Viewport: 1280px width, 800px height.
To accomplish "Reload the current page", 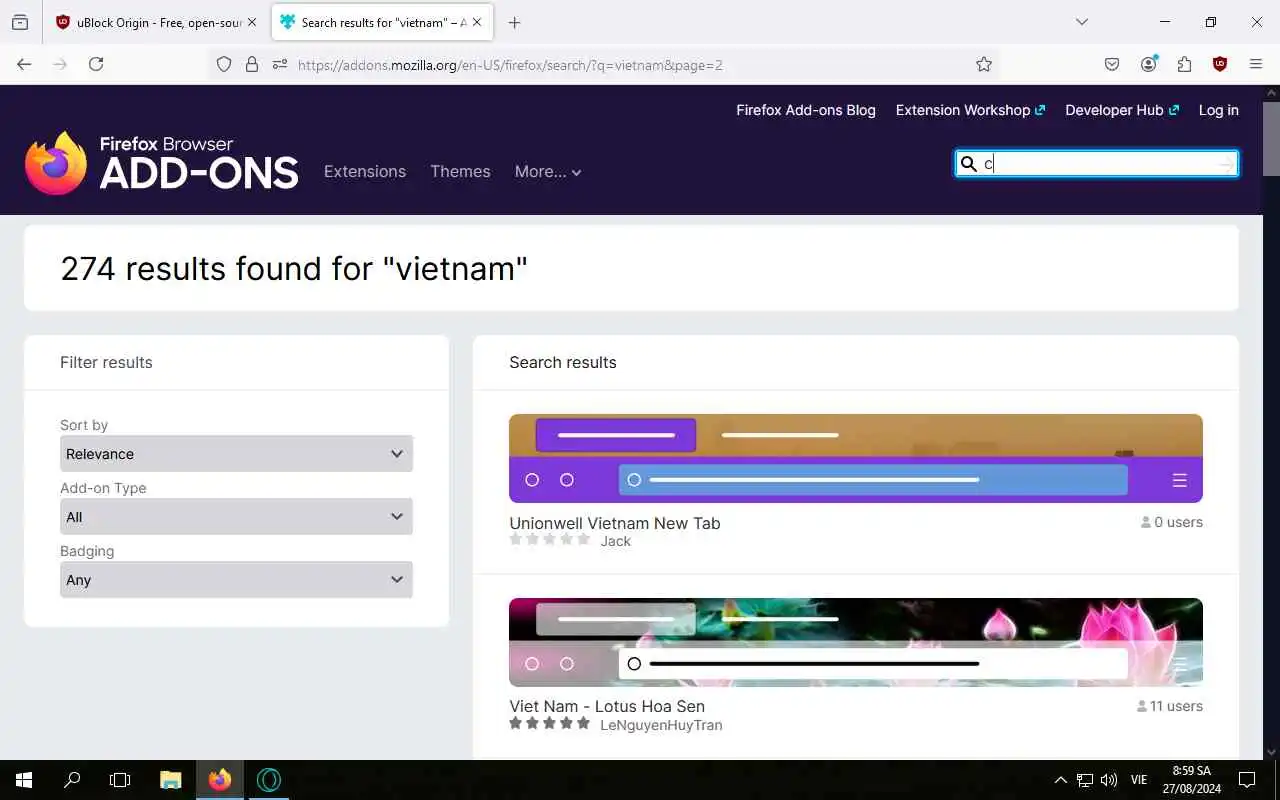I will pos(96,64).
